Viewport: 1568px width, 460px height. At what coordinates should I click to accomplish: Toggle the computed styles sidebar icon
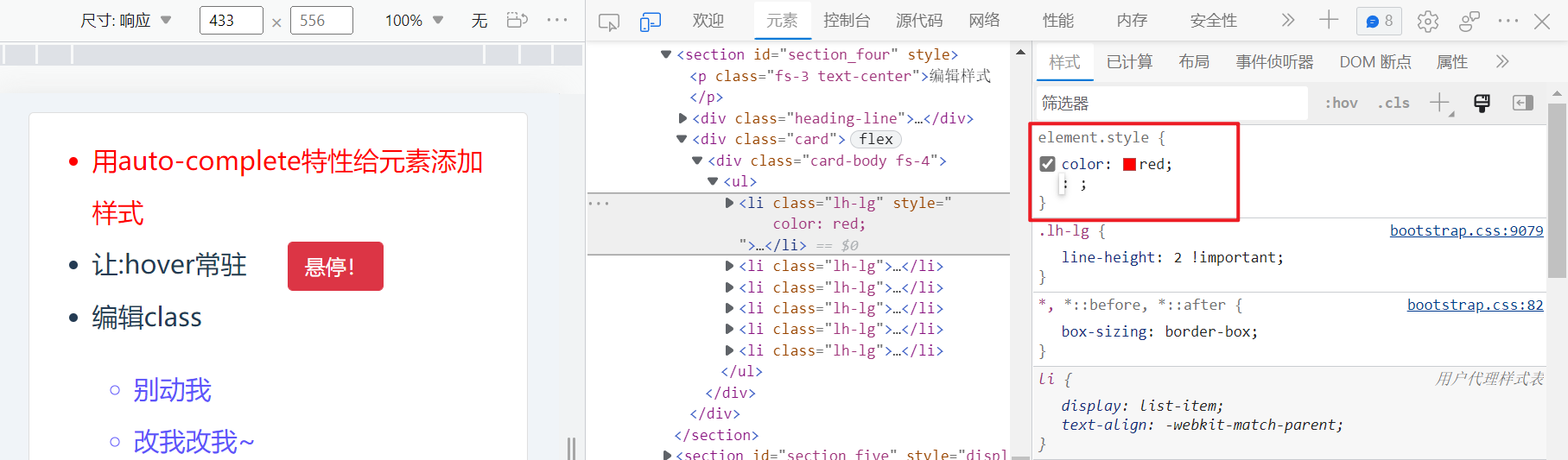coord(1522,104)
